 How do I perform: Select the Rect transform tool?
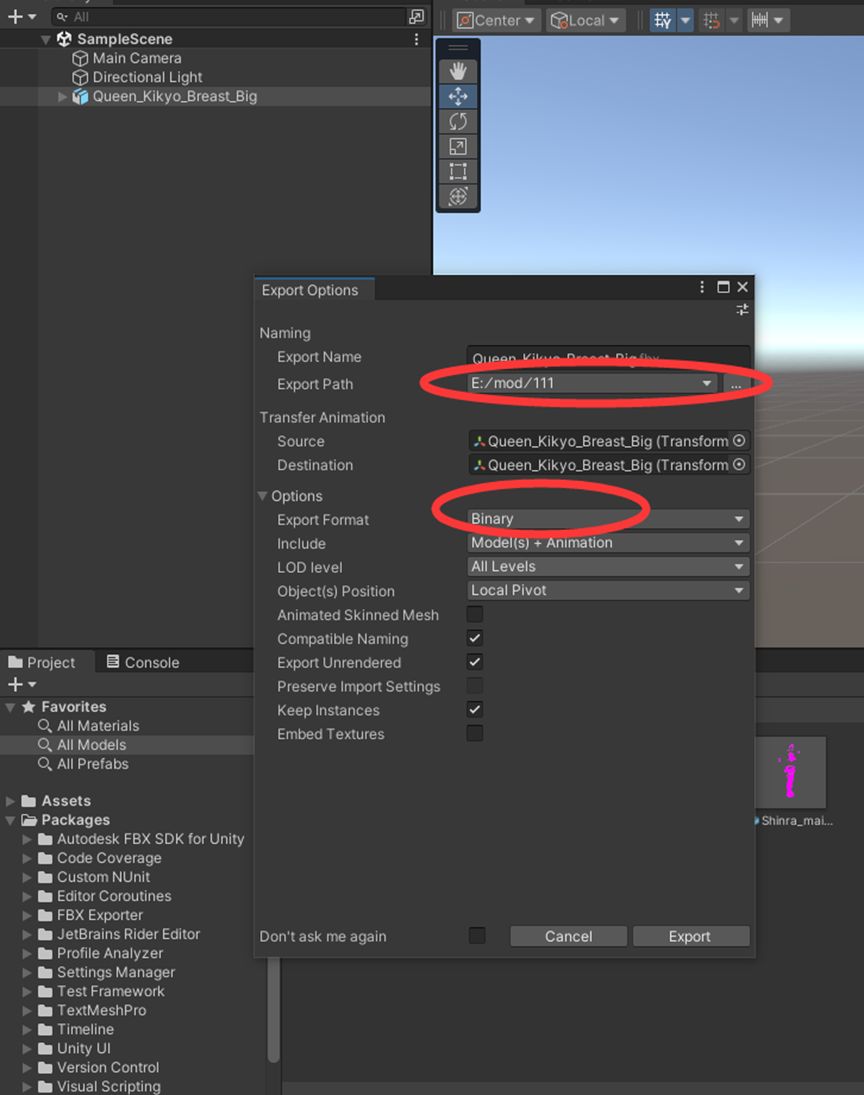(x=458, y=171)
